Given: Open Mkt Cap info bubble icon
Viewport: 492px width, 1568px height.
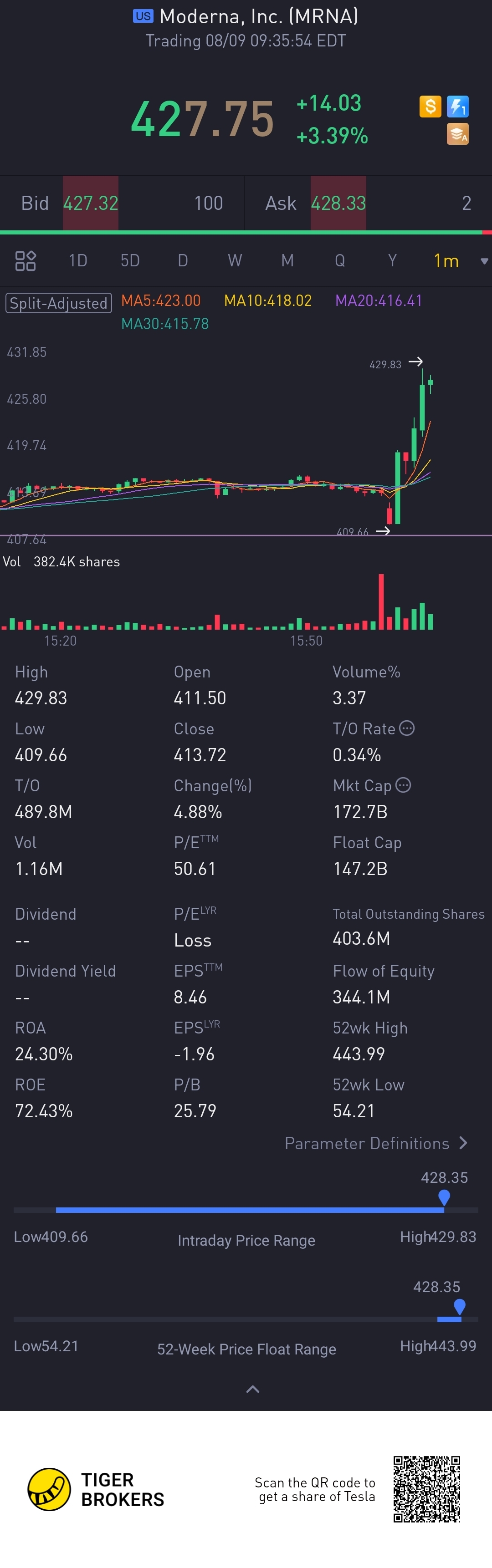Looking at the screenshot, I should (x=403, y=785).
